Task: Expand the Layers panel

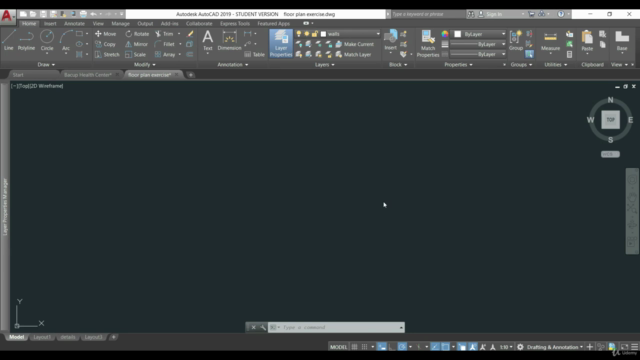Action: (324, 64)
